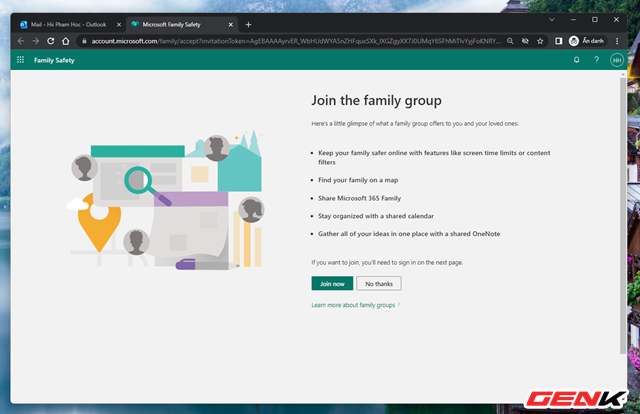This screenshot has width=640, height=414.
Task: Click the family group illustration
Action: pyautogui.click(x=166, y=200)
